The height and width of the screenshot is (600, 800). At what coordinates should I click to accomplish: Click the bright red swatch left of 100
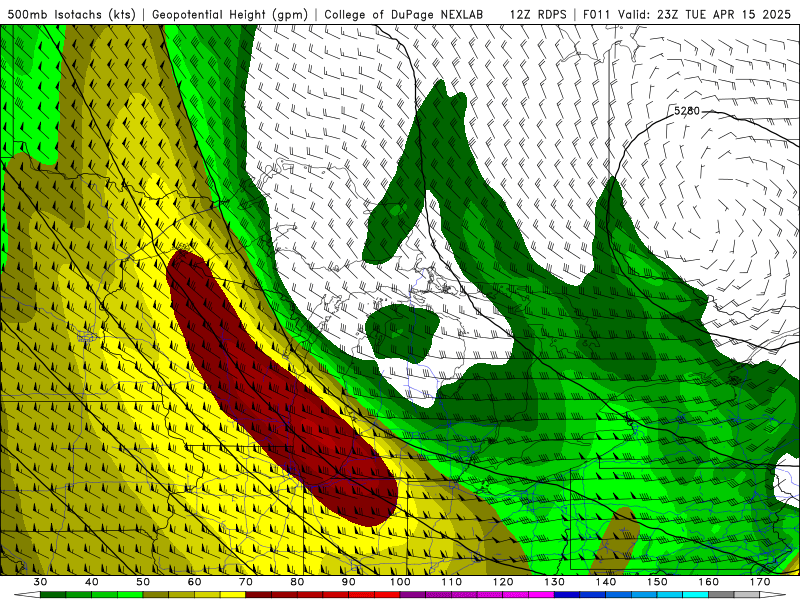tap(387, 595)
